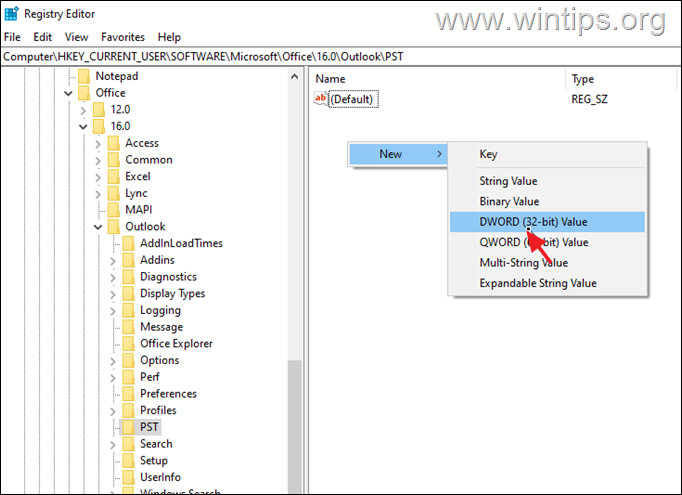Viewport: 682px width, 495px height.
Task: Click the 16.0 folder icon
Action: click(x=99, y=126)
